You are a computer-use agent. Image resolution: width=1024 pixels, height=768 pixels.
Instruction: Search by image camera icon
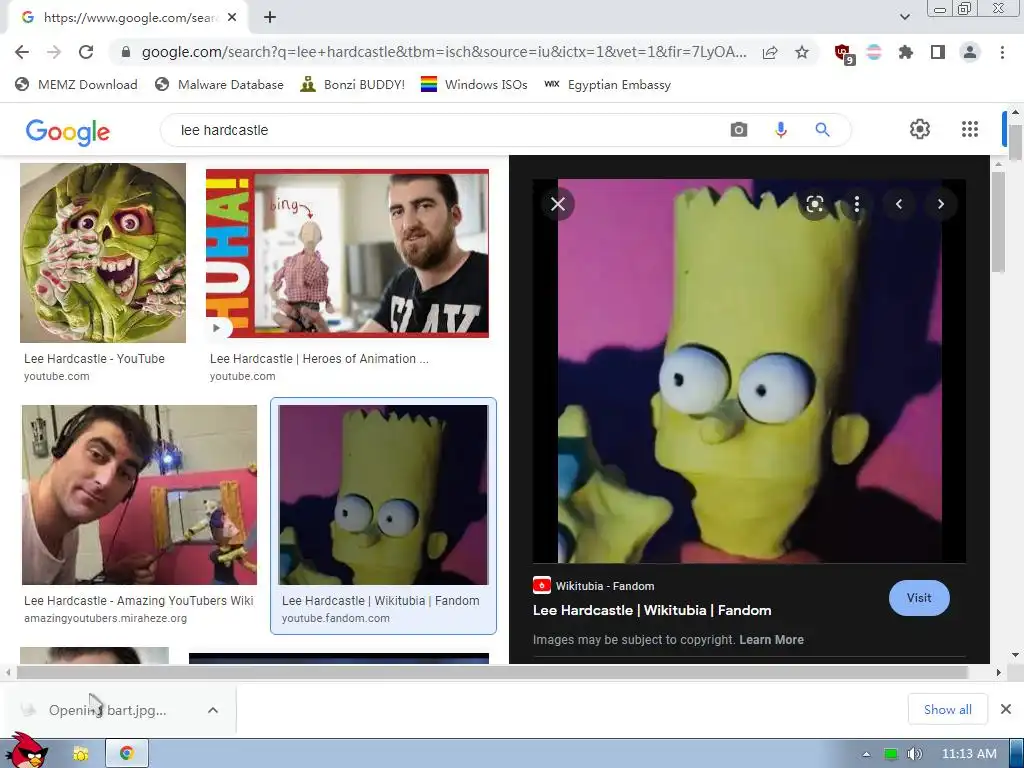(739, 129)
